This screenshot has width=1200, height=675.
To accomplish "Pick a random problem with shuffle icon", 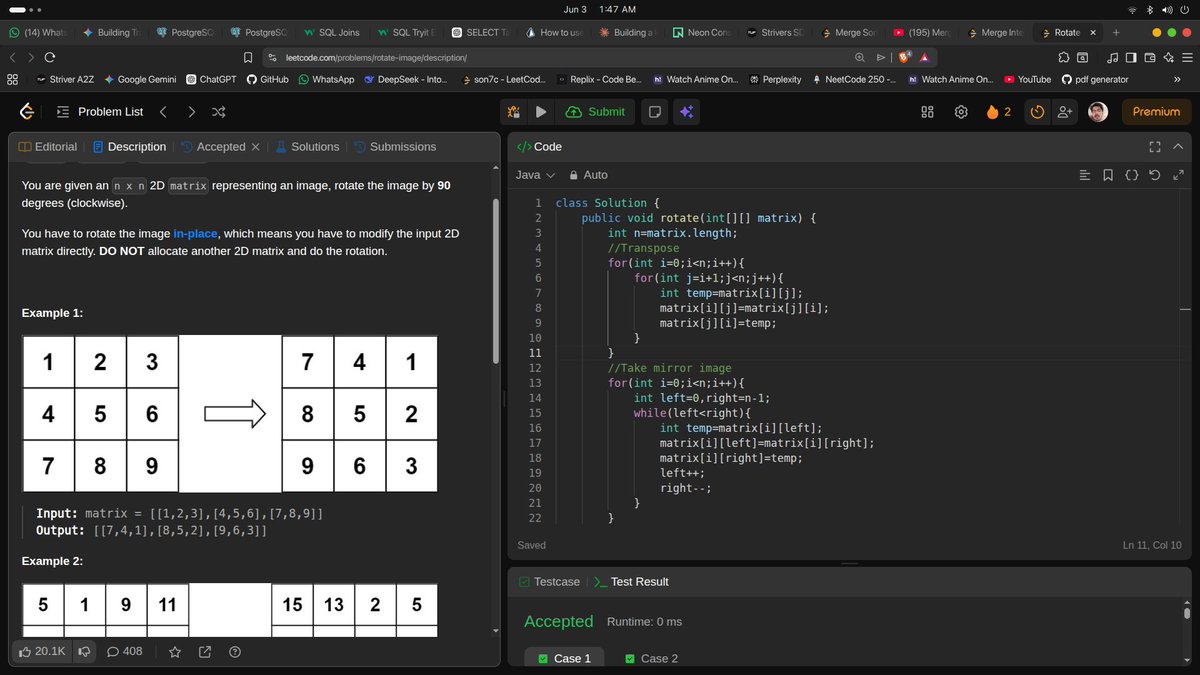I will point(219,112).
